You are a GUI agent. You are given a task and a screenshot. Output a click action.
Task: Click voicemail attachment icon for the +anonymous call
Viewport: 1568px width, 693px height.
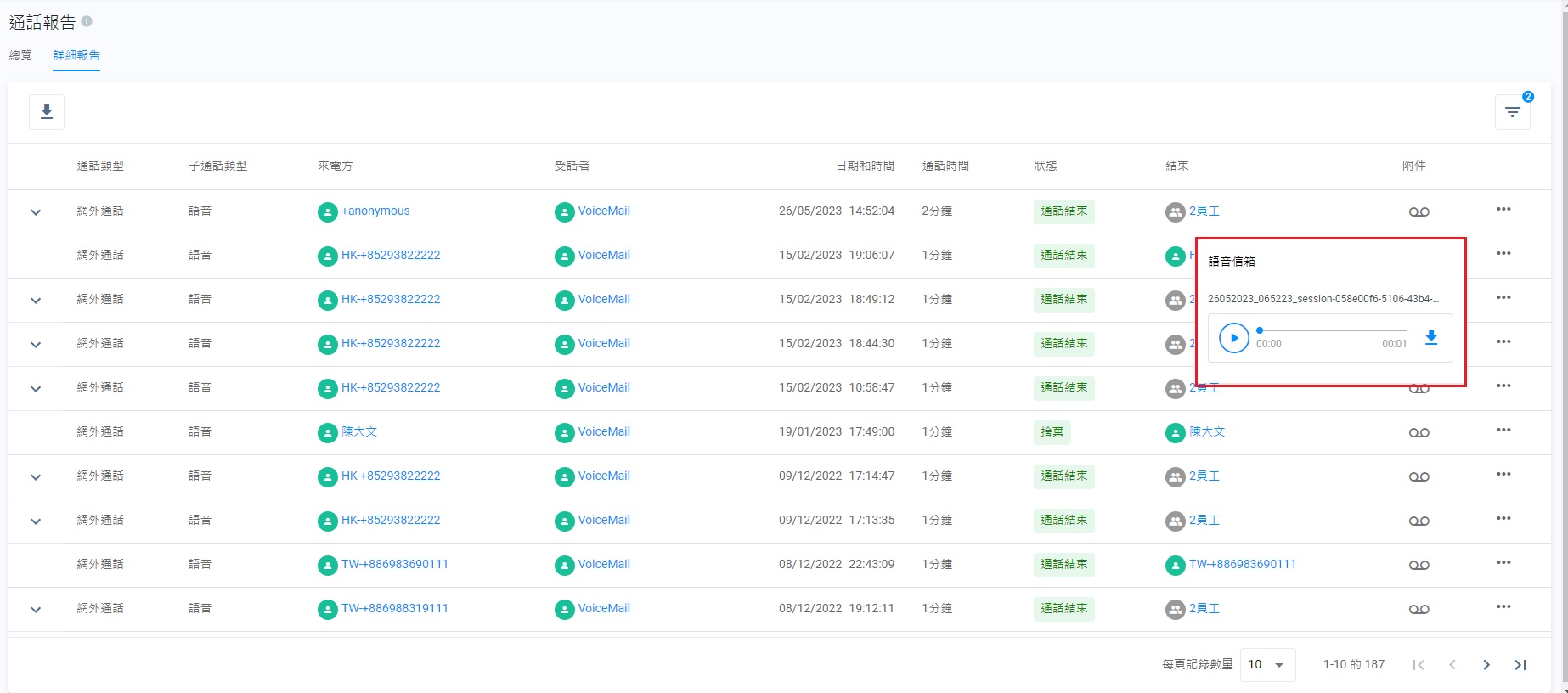click(1419, 211)
